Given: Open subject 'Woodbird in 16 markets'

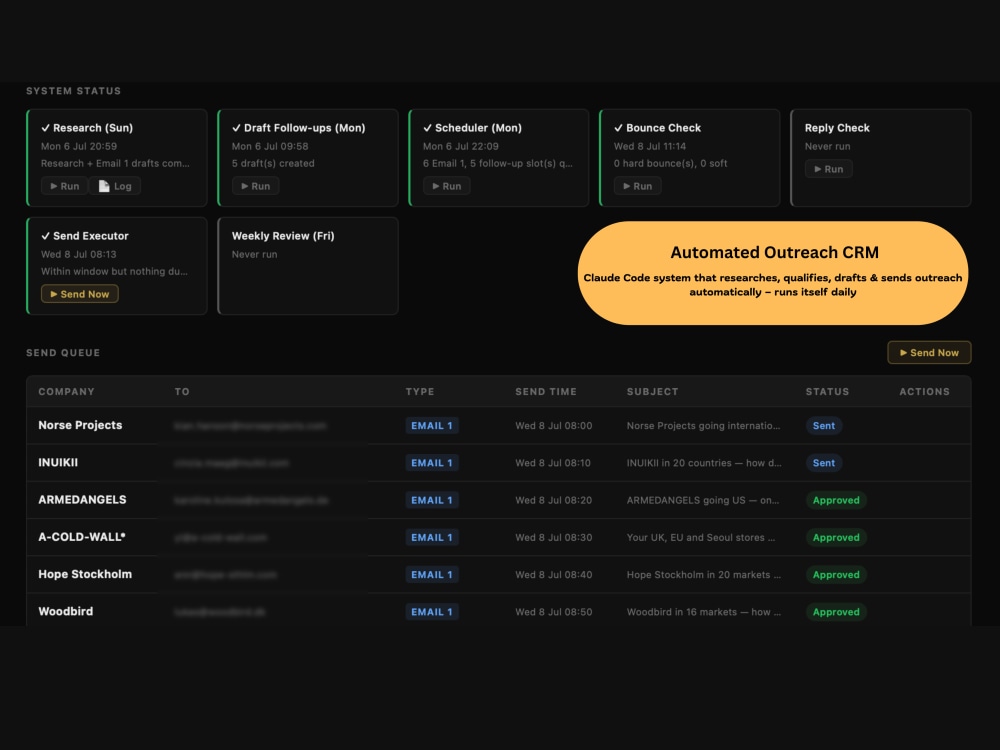Looking at the screenshot, I should pyautogui.click(x=703, y=612).
